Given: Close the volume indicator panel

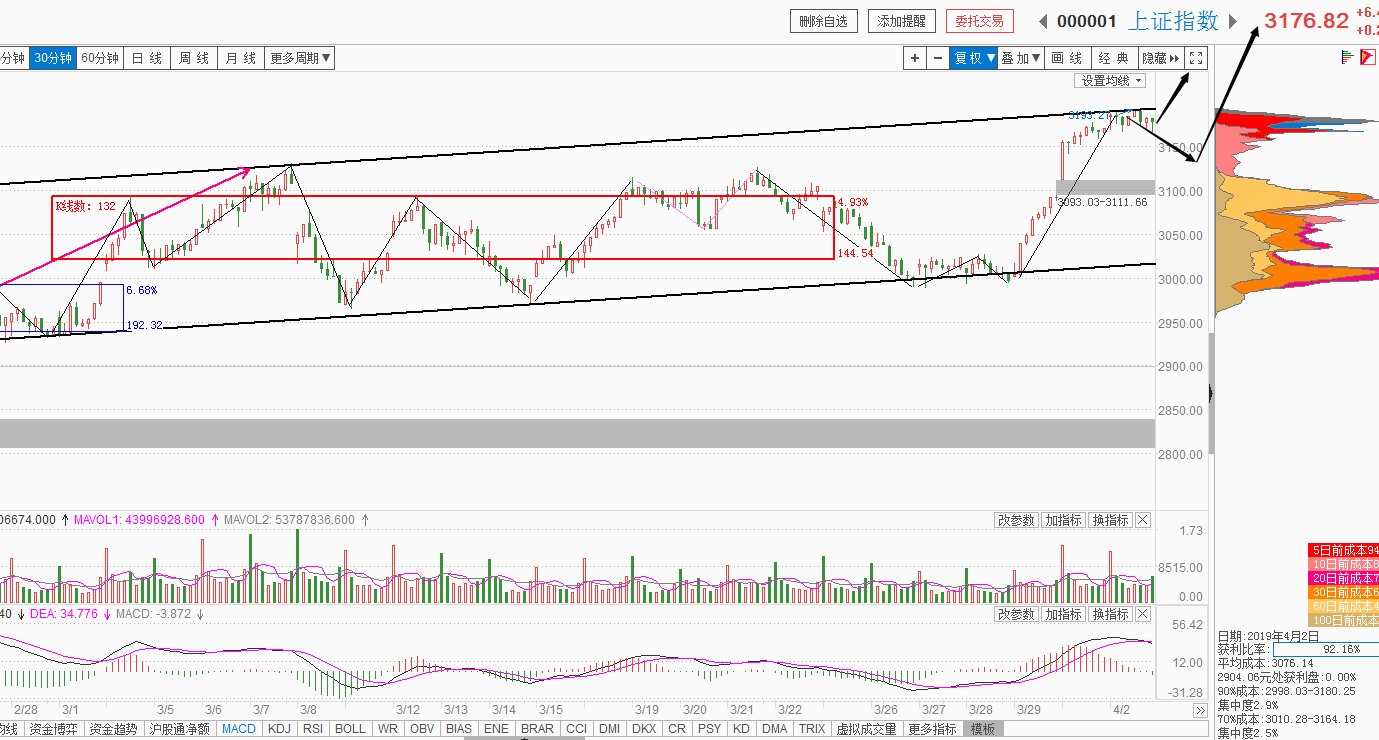Looking at the screenshot, I should [1143, 520].
